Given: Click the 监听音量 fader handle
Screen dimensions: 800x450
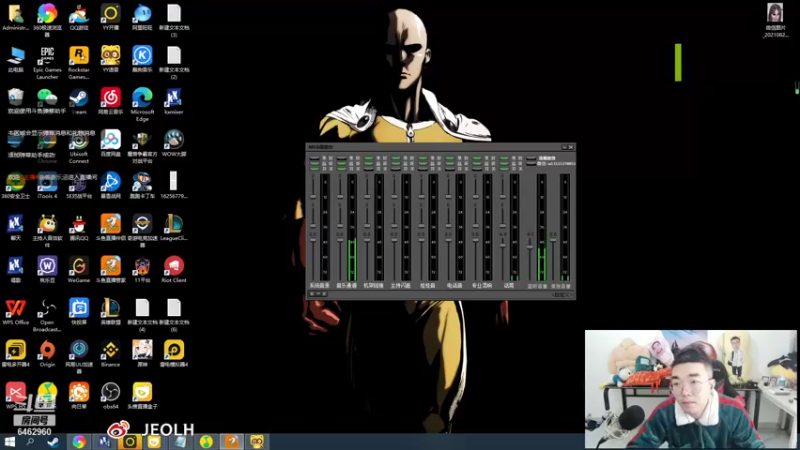Looking at the screenshot, I should (x=530, y=247).
